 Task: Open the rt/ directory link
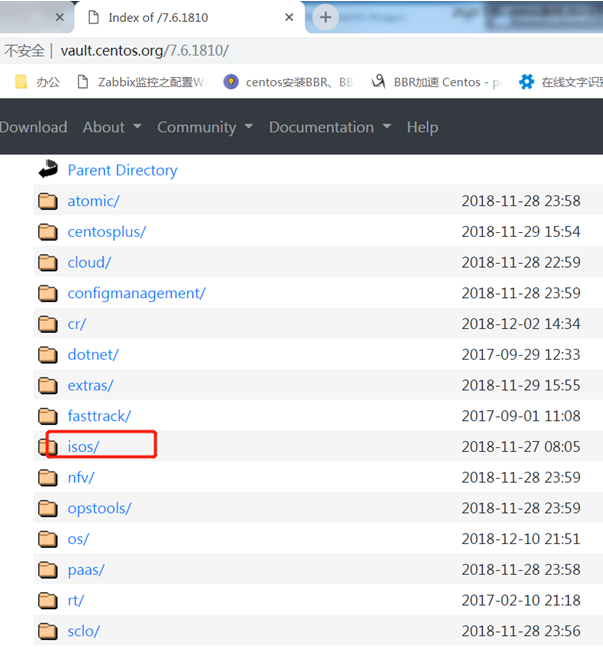tap(76, 600)
